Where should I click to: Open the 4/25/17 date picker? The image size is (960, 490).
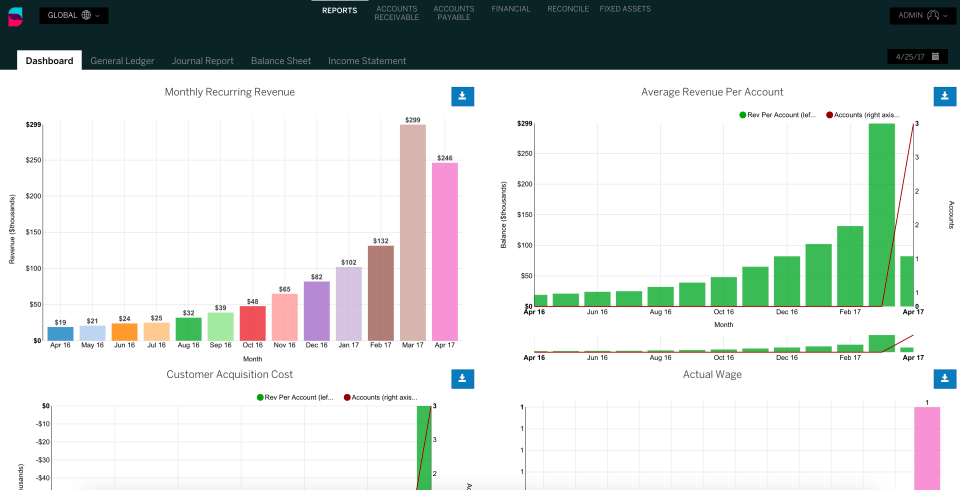click(x=917, y=56)
